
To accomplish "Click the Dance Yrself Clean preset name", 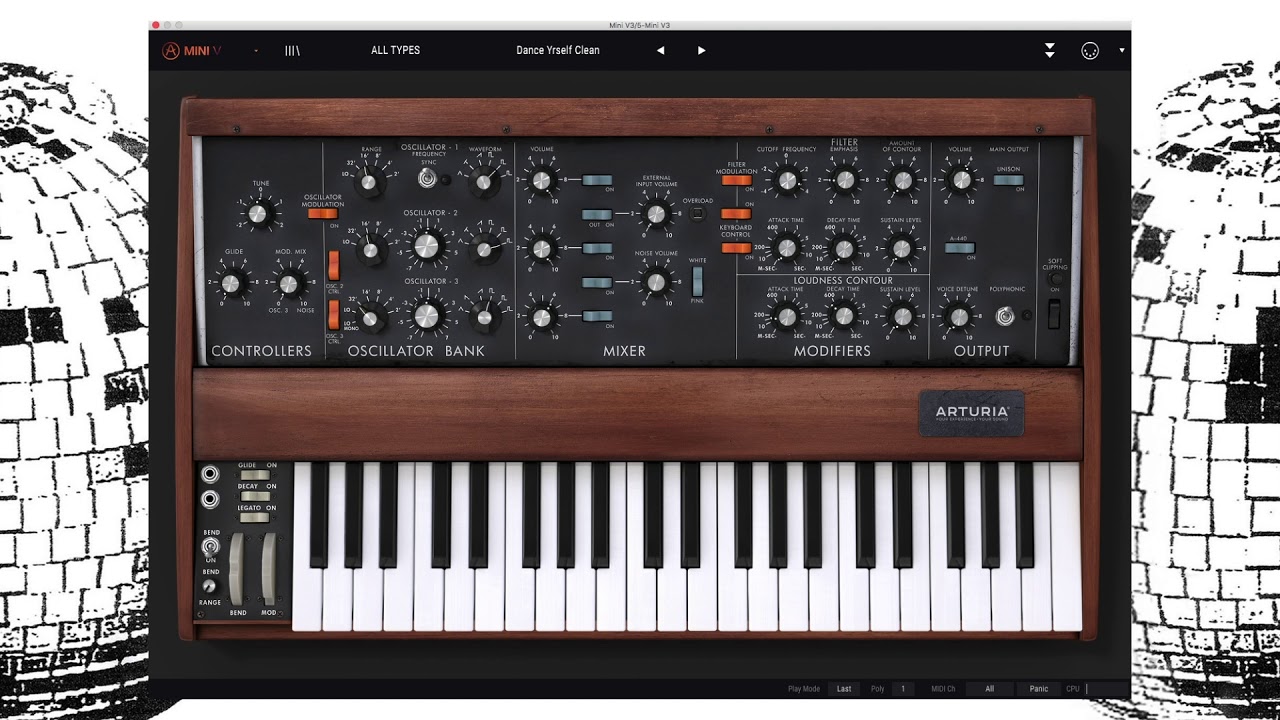I will coord(558,50).
